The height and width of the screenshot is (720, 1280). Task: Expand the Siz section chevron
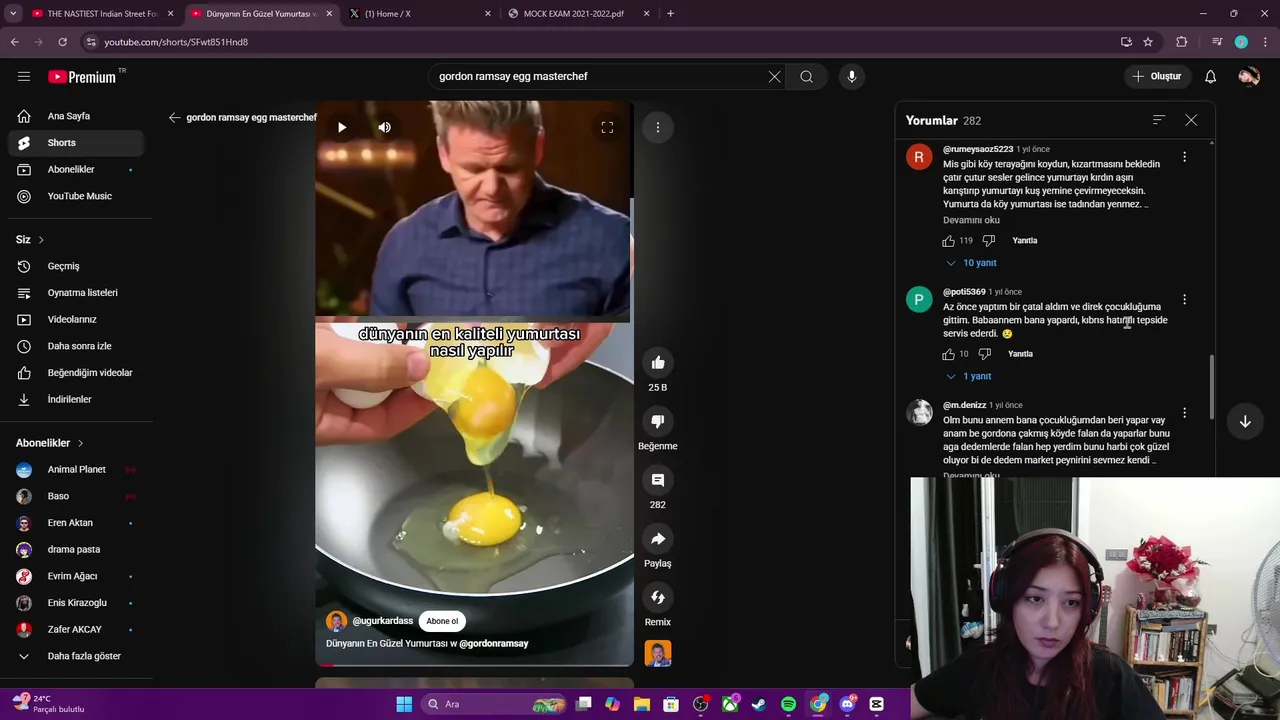pyautogui.click(x=41, y=240)
